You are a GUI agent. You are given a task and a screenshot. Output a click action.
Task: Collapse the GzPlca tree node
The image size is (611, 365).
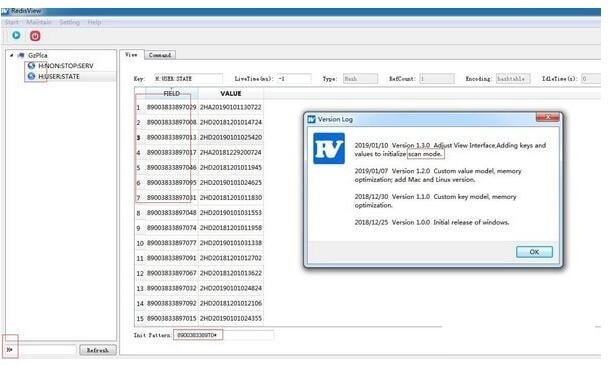point(11,55)
